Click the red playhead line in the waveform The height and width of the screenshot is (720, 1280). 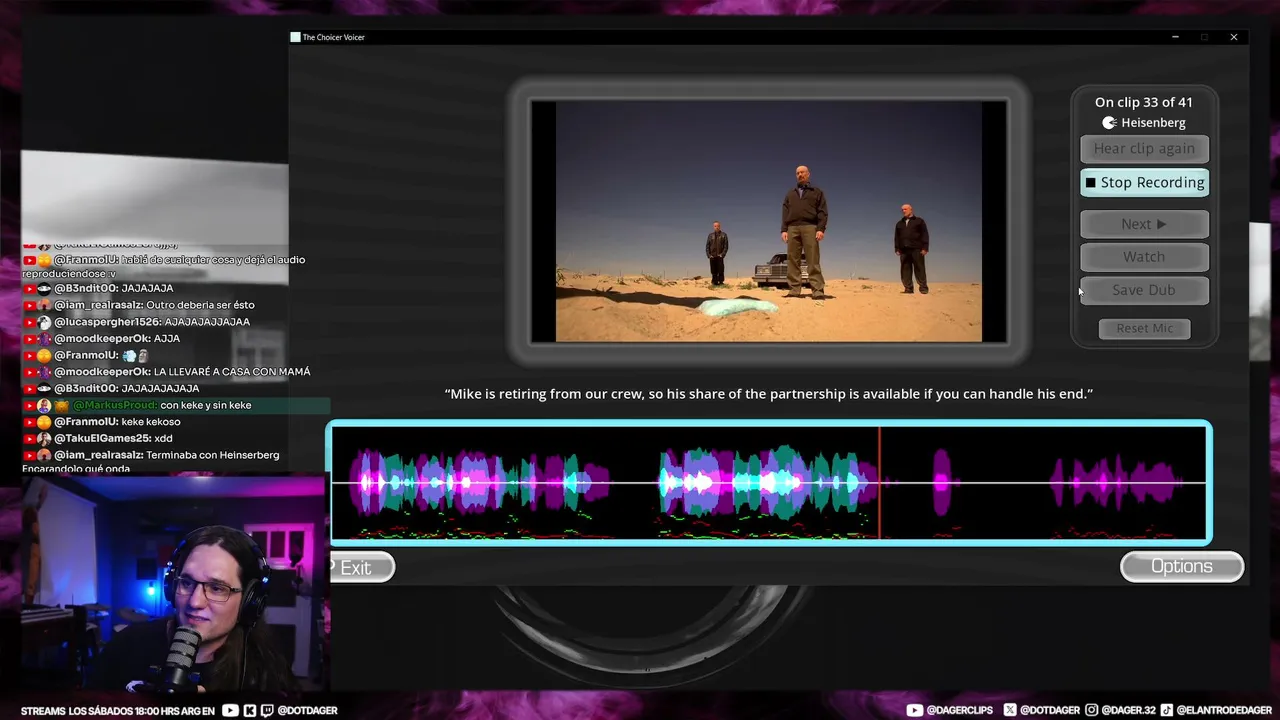pyautogui.click(x=880, y=483)
